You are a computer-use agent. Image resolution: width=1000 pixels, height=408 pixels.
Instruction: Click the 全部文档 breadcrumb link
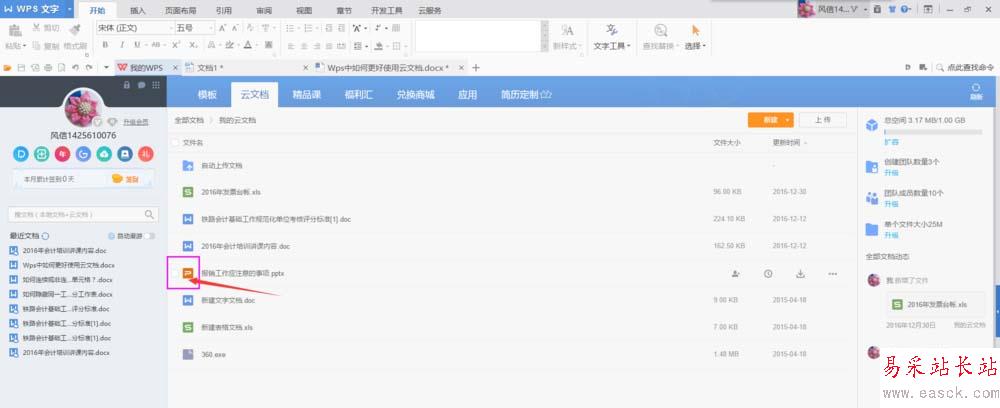click(189, 120)
